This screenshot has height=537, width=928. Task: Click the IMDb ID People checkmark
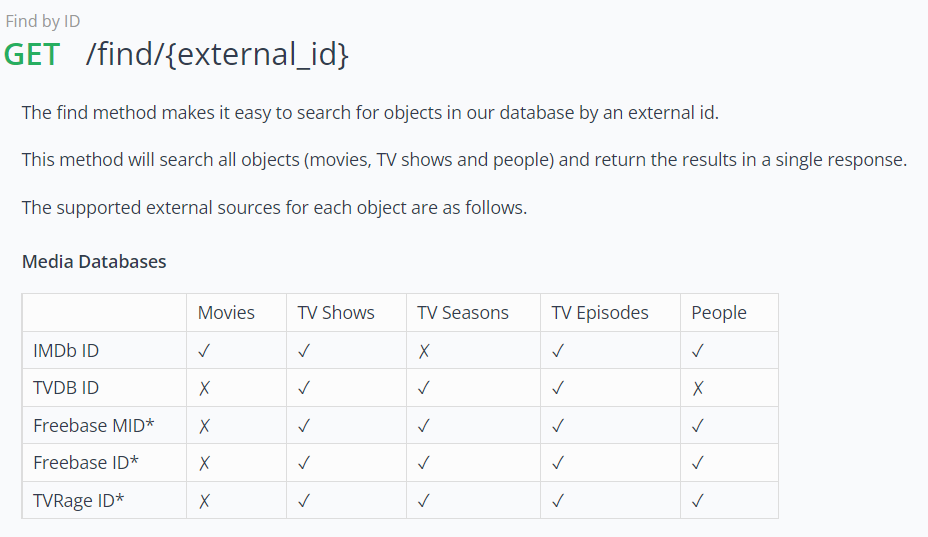click(698, 351)
